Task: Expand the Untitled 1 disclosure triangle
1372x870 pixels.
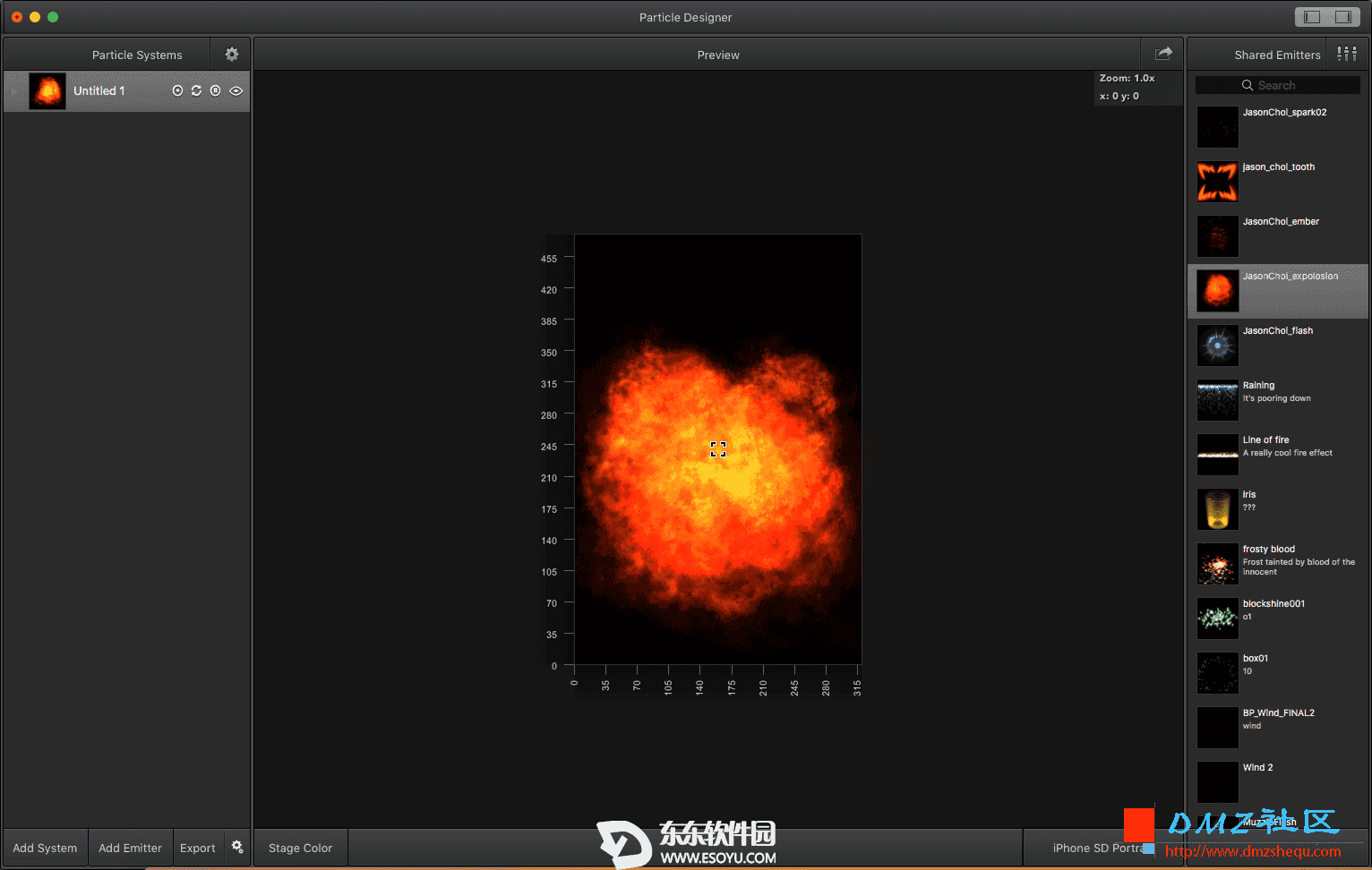Action: 14,91
